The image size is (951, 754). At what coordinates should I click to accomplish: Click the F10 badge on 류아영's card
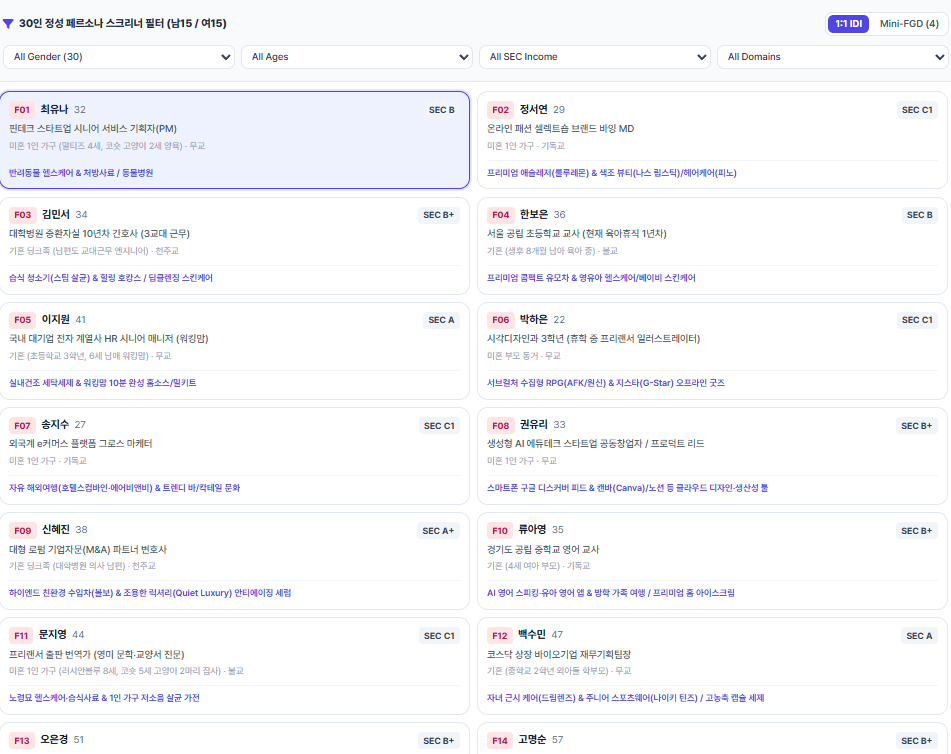pyautogui.click(x=500, y=530)
